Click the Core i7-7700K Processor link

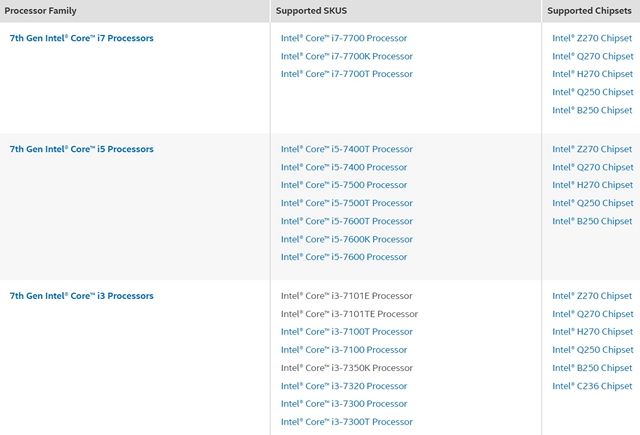[346, 56]
